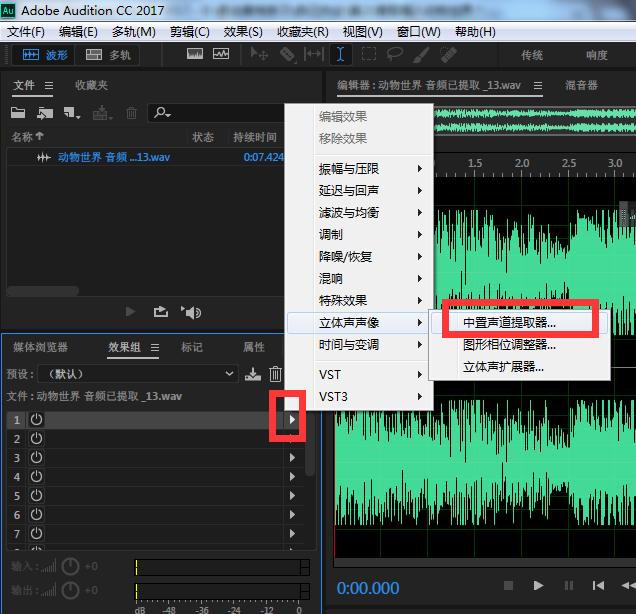636x614 pixels.
Task: Toggle power for effect slot 1
Action: (x=36, y=419)
